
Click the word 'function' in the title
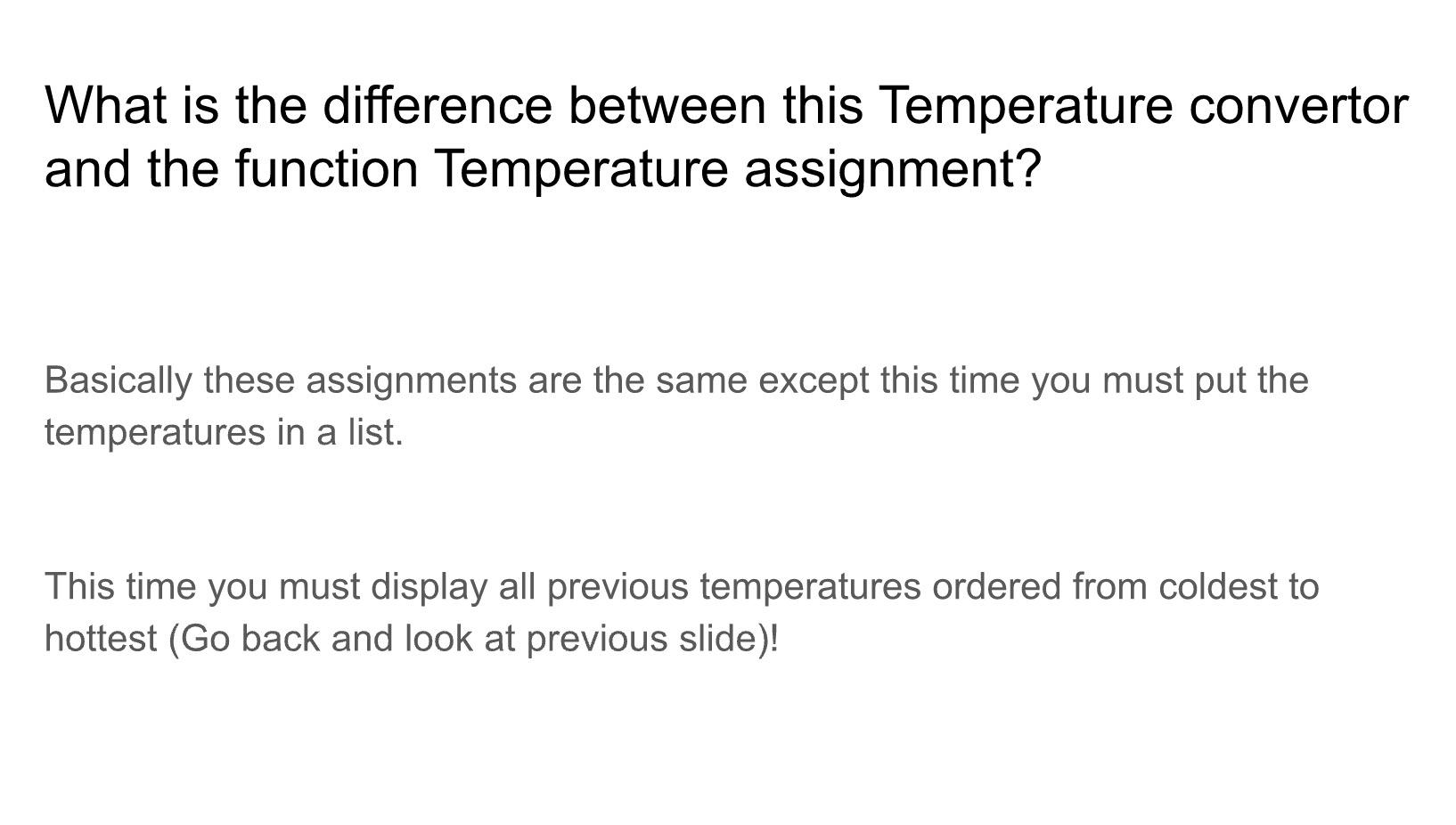tap(327, 168)
